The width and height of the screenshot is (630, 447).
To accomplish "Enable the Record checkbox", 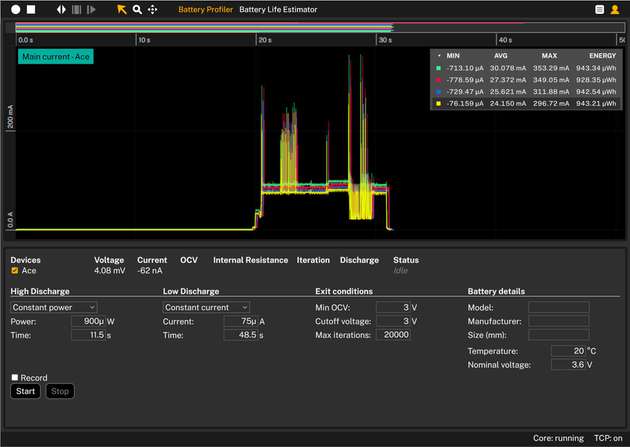I will [14, 378].
